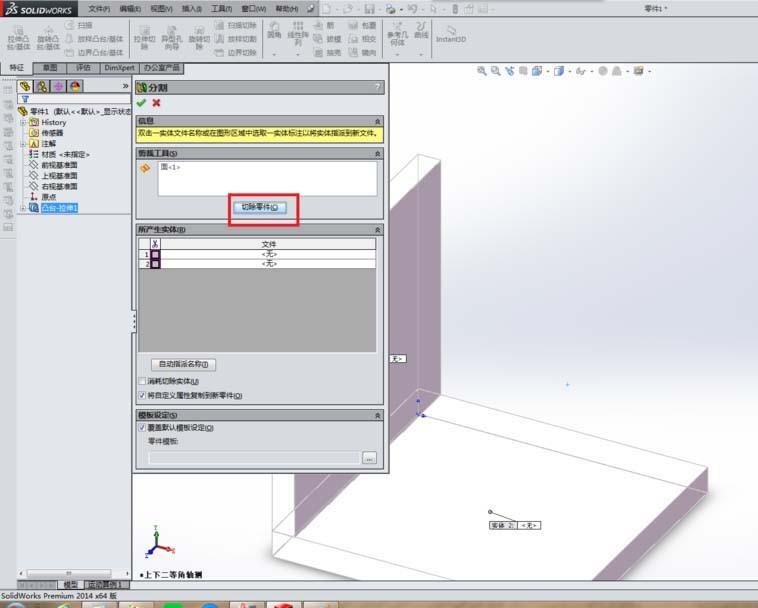
Task: Switch to the DimXpert tab
Action: tap(119, 68)
